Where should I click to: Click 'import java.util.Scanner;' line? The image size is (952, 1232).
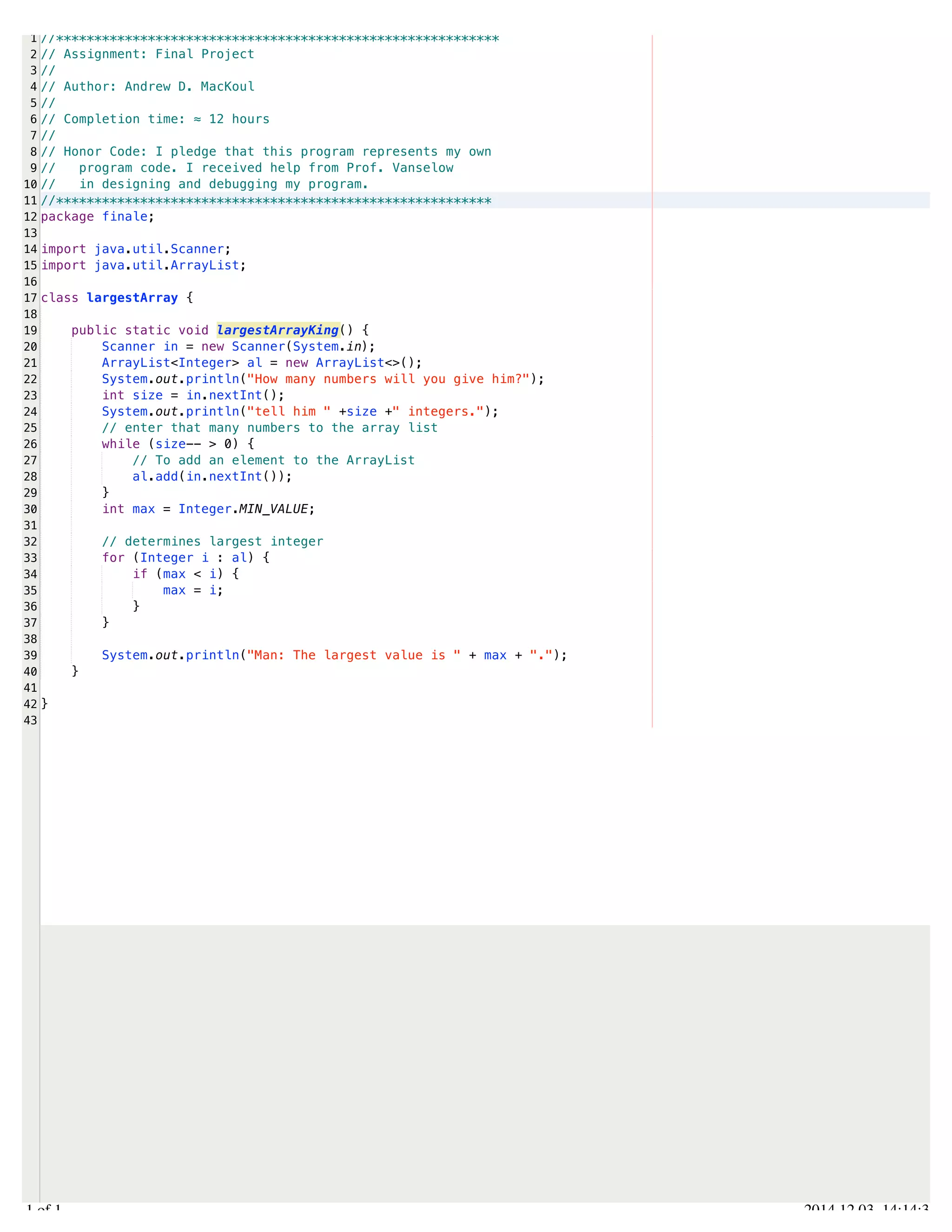coord(136,249)
